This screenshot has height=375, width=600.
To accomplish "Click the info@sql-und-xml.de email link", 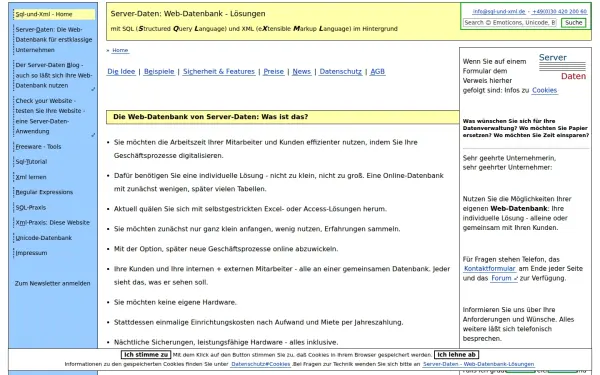I will pos(499,11).
